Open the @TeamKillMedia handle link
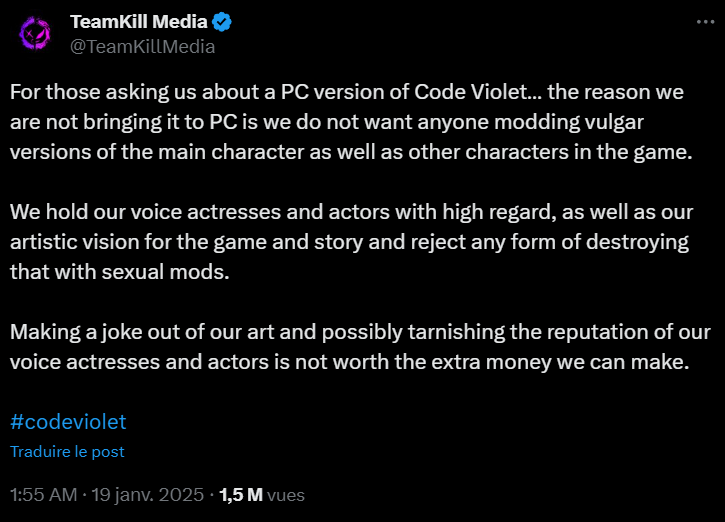725x522 pixels. pyautogui.click(x=142, y=46)
